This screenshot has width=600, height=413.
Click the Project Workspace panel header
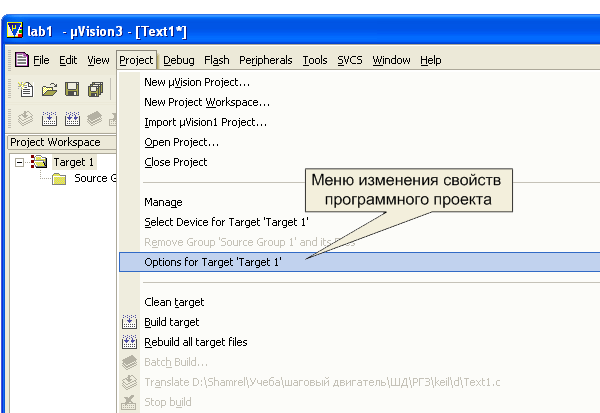coord(62,142)
